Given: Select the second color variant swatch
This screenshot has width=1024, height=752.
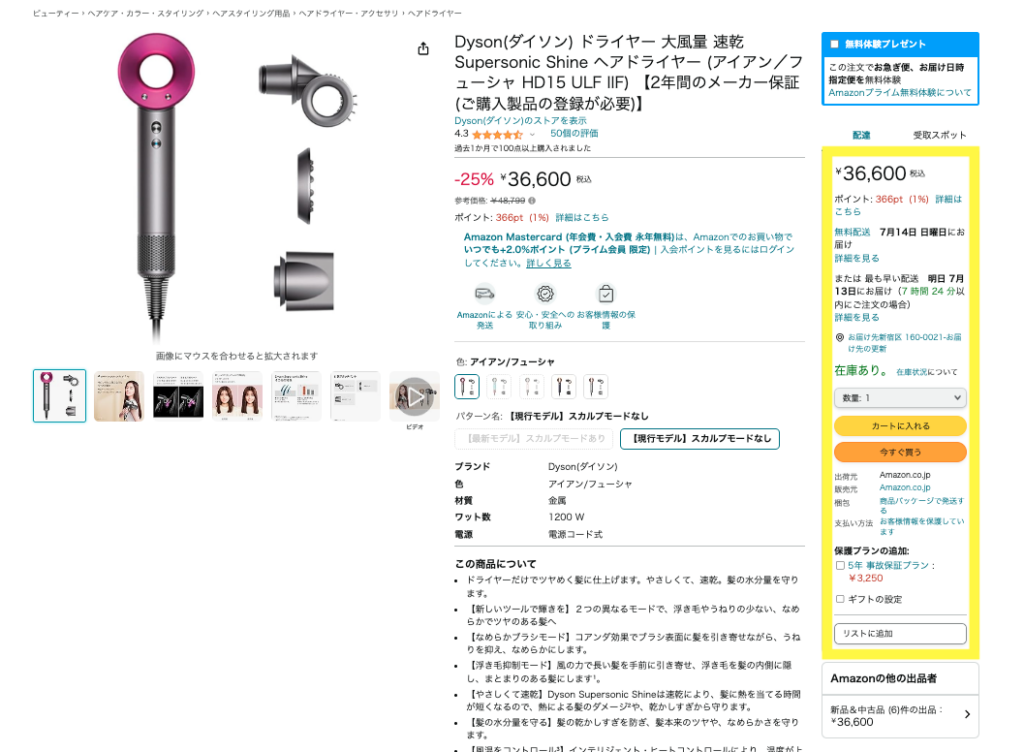Looking at the screenshot, I should 500,386.
